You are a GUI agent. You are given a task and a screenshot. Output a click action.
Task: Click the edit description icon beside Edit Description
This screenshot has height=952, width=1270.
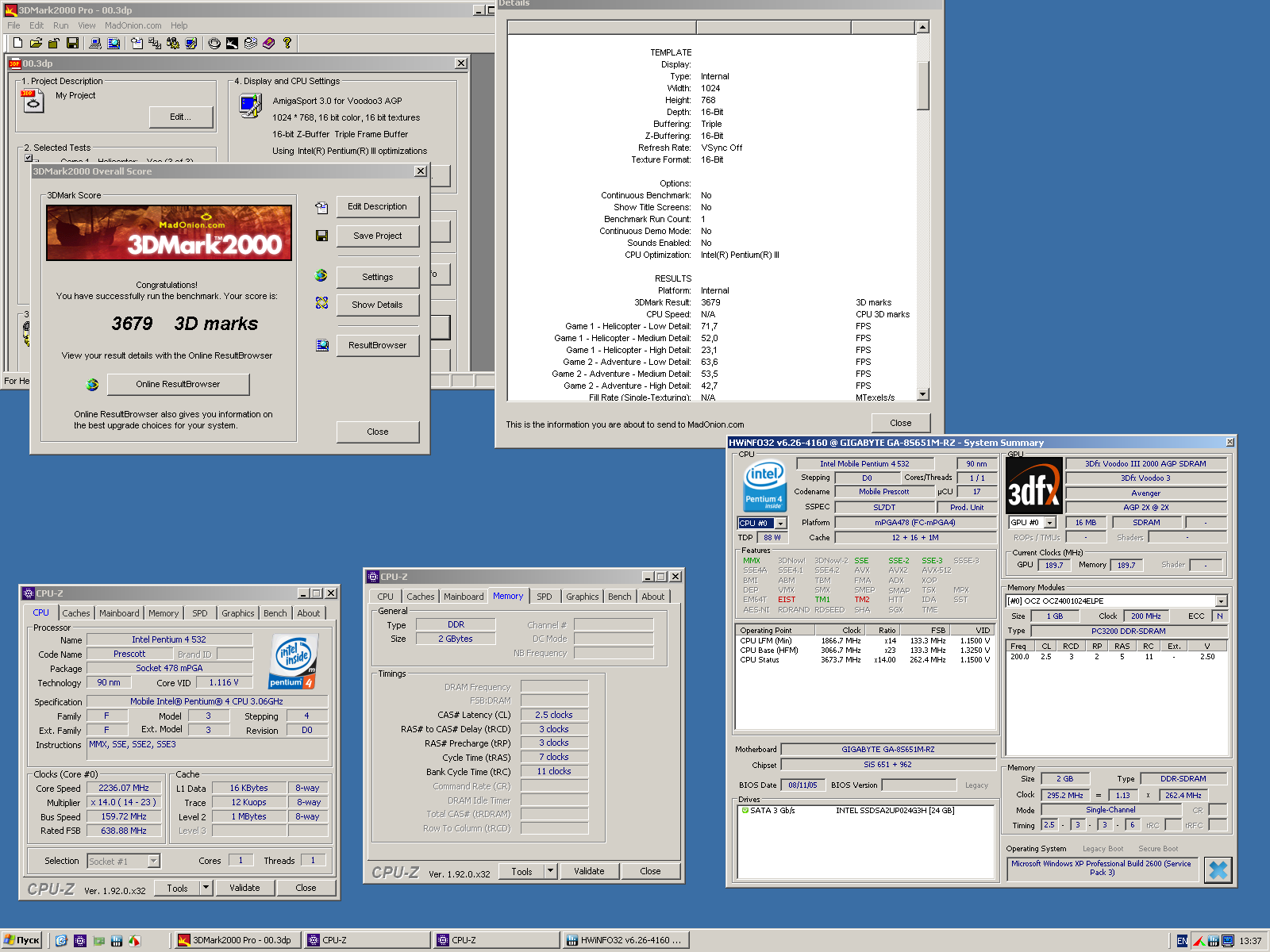tap(321, 207)
